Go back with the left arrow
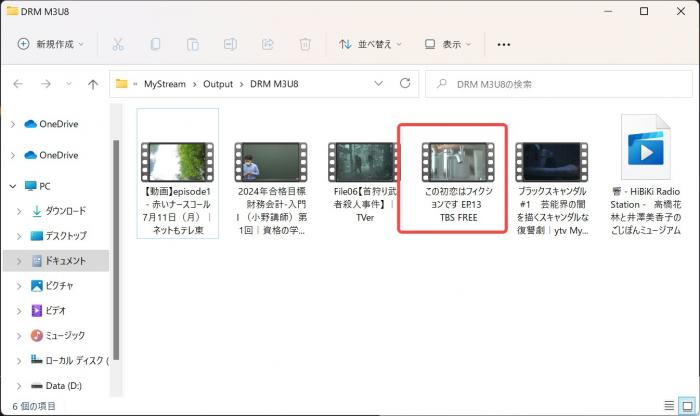The width and height of the screenshot is (700, 416). click(18, 84)
